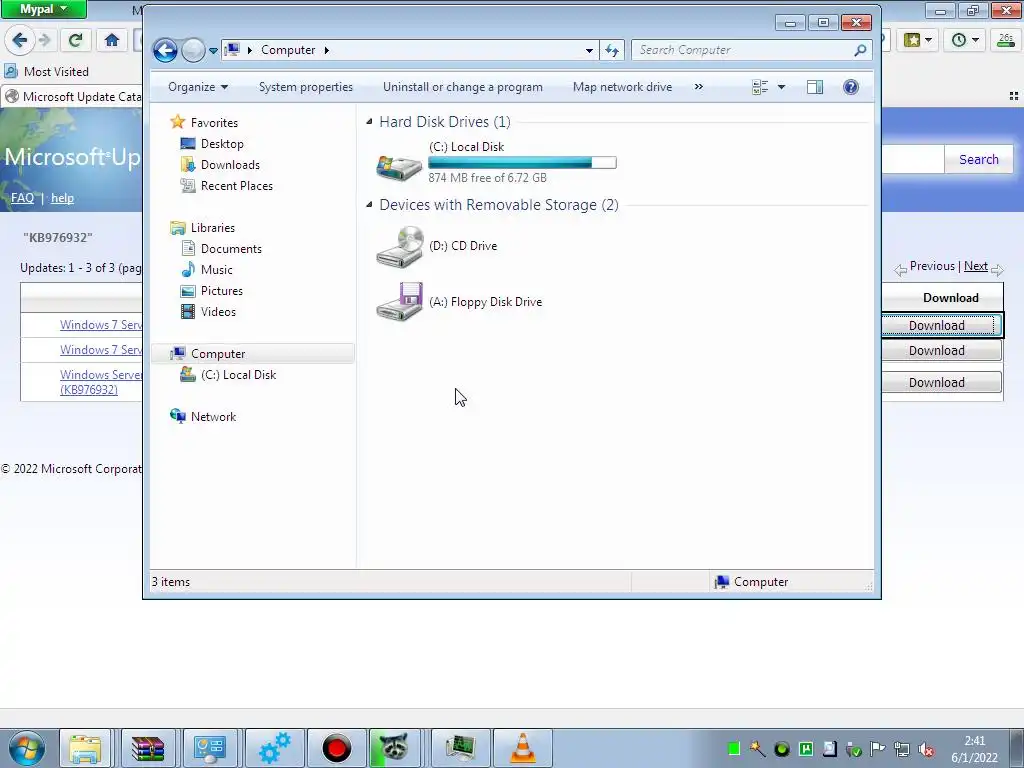
Task: Reload page in Mypal browser
Action: (x=75, y=40)
